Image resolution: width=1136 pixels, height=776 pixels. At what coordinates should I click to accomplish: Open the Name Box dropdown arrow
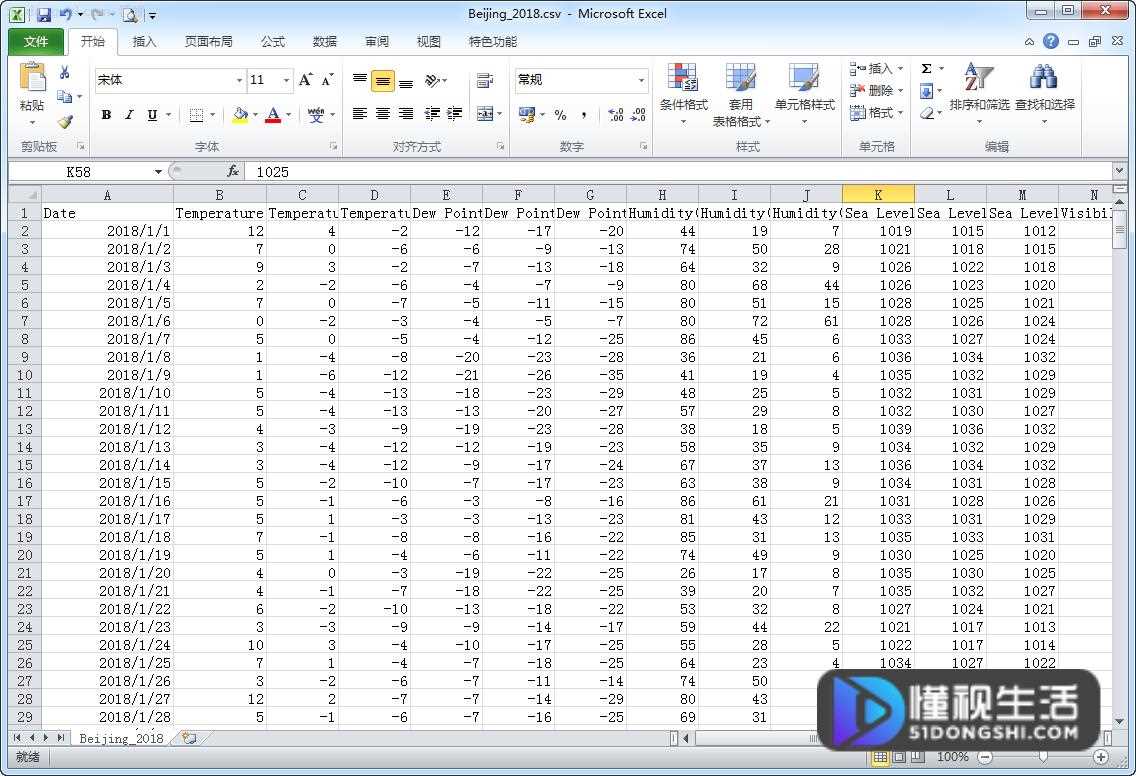point(158,172)
